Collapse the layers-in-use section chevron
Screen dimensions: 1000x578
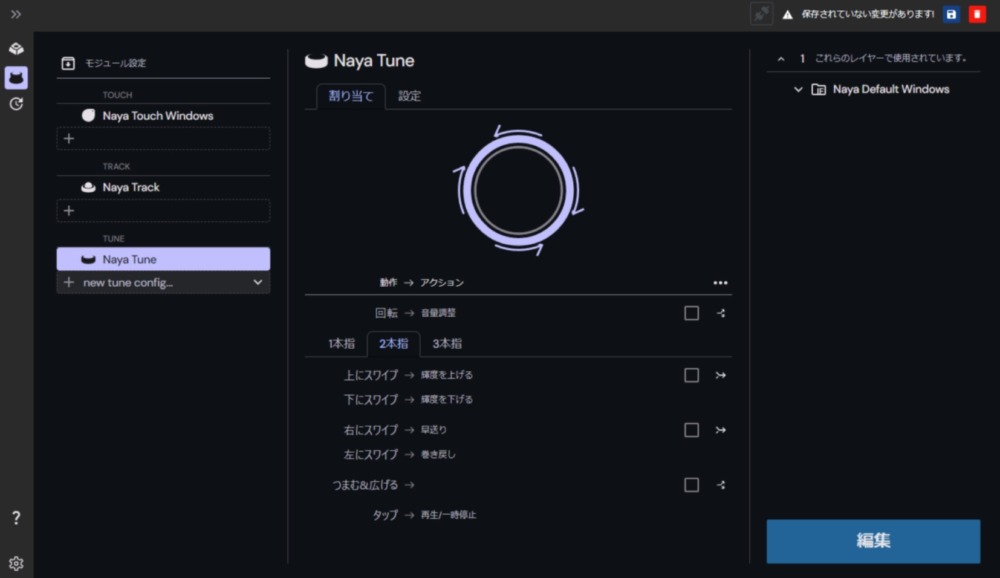click(781, 58)
